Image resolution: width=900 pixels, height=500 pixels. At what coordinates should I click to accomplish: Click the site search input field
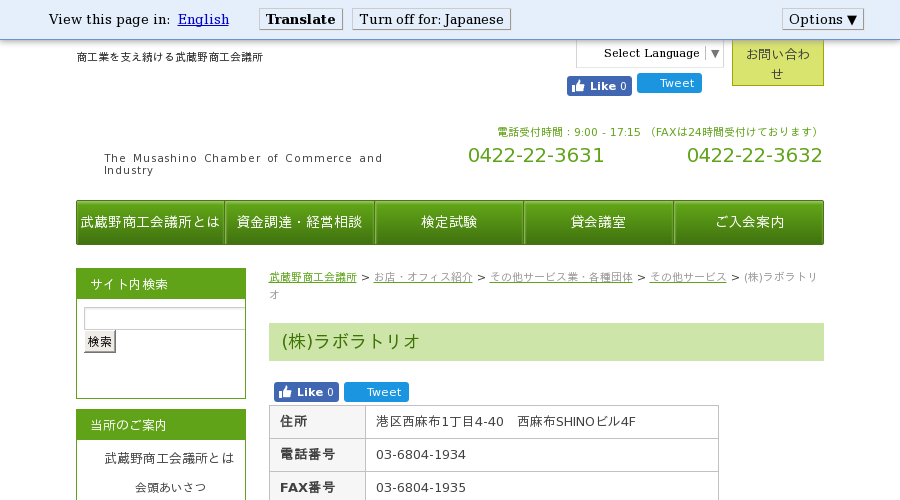165,319
